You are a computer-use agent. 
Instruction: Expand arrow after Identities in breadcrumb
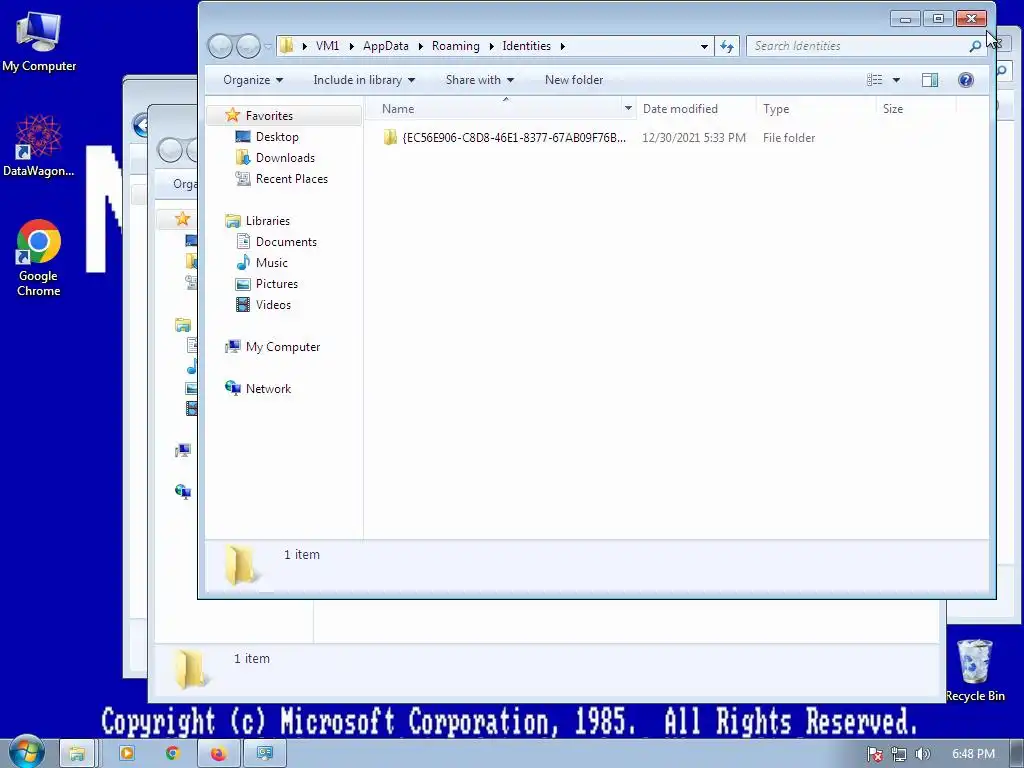point(562,46)
